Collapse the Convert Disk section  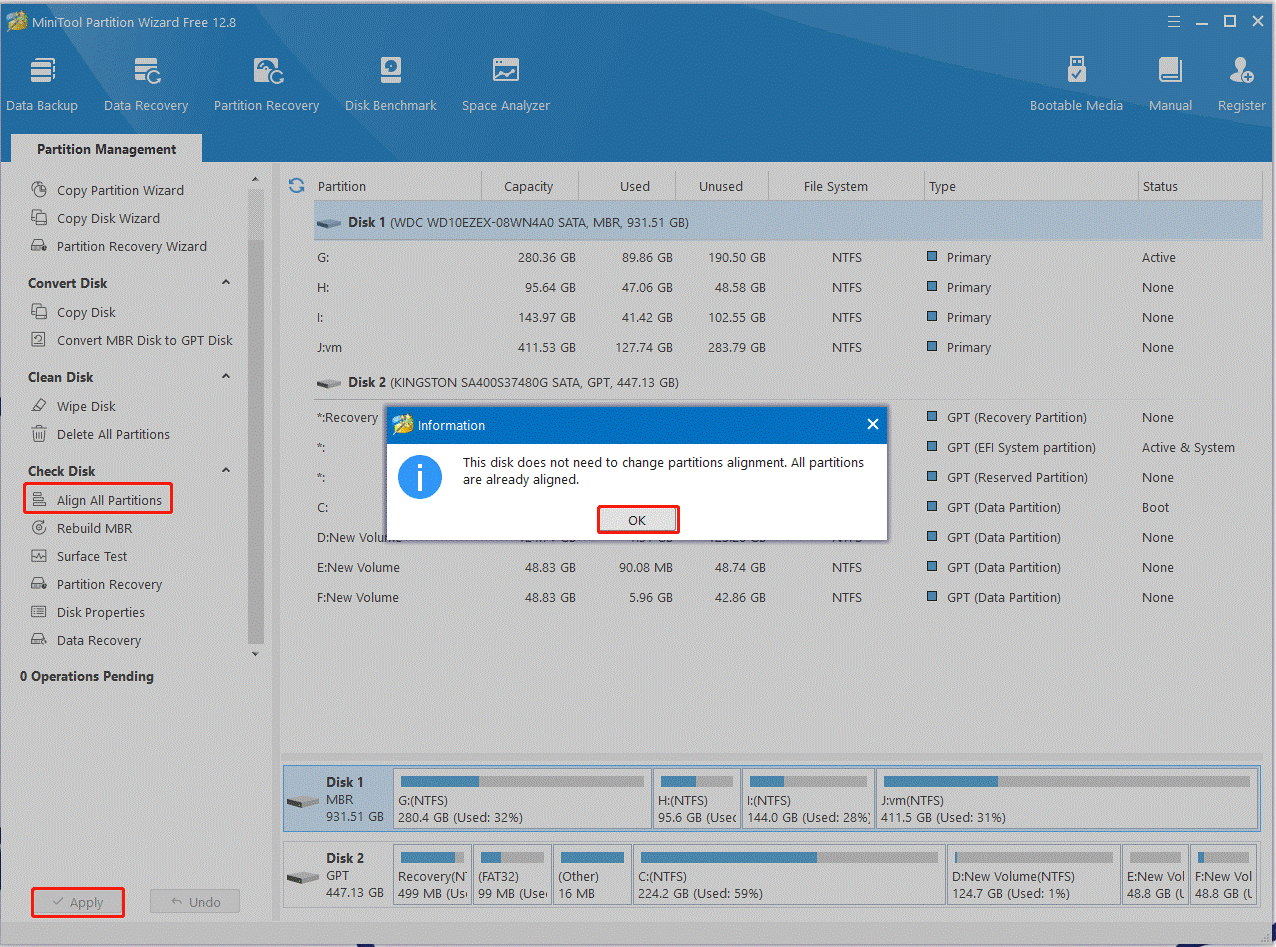tap(226, 283)
